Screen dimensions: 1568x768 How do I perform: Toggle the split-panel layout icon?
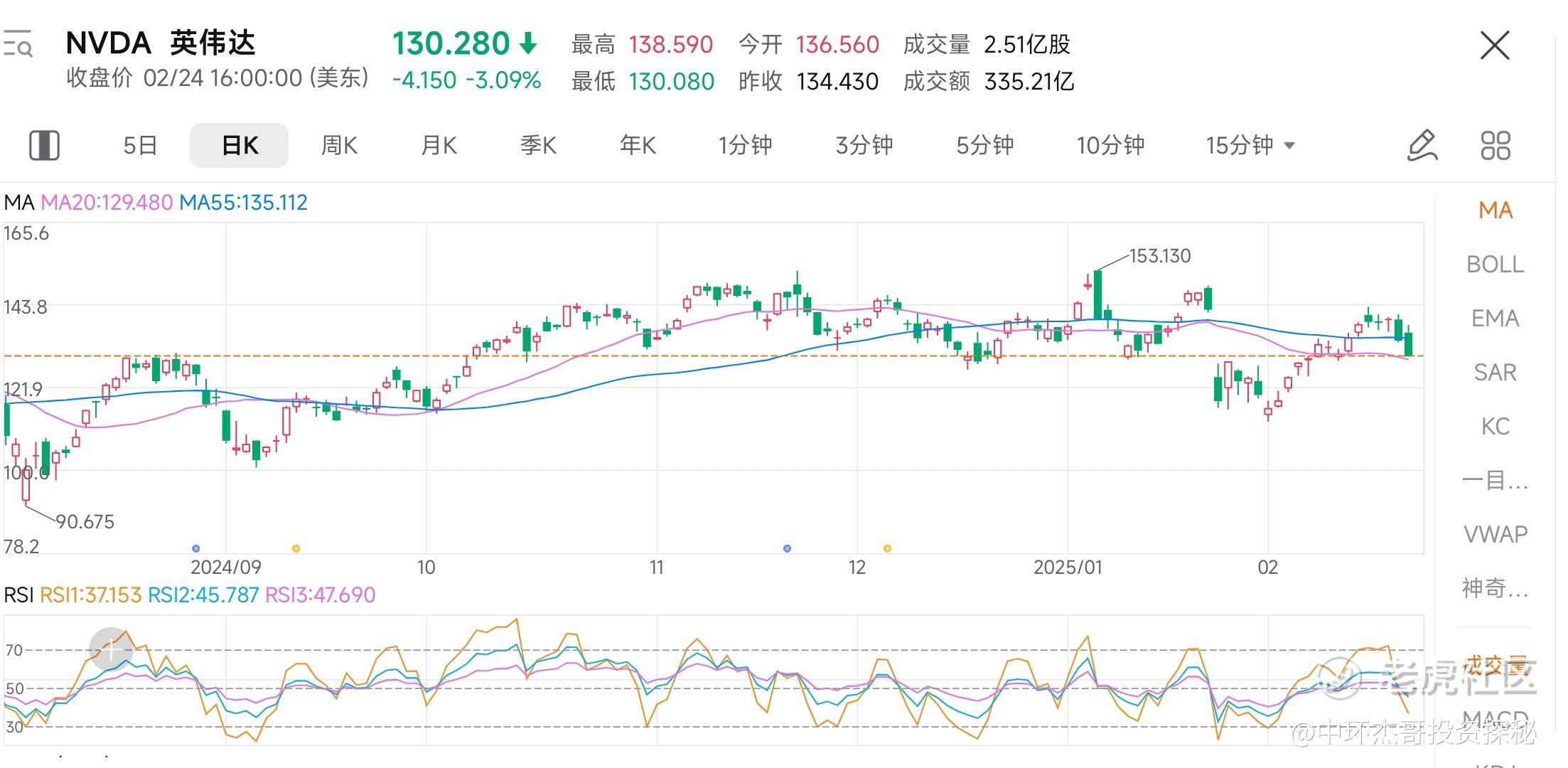coord(44,145)
